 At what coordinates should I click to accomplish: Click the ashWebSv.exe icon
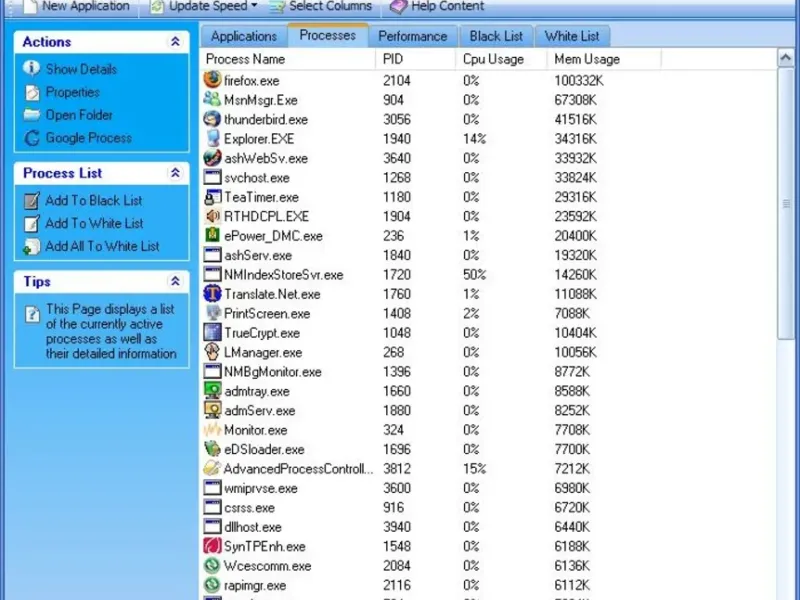(x=212, y=158)
